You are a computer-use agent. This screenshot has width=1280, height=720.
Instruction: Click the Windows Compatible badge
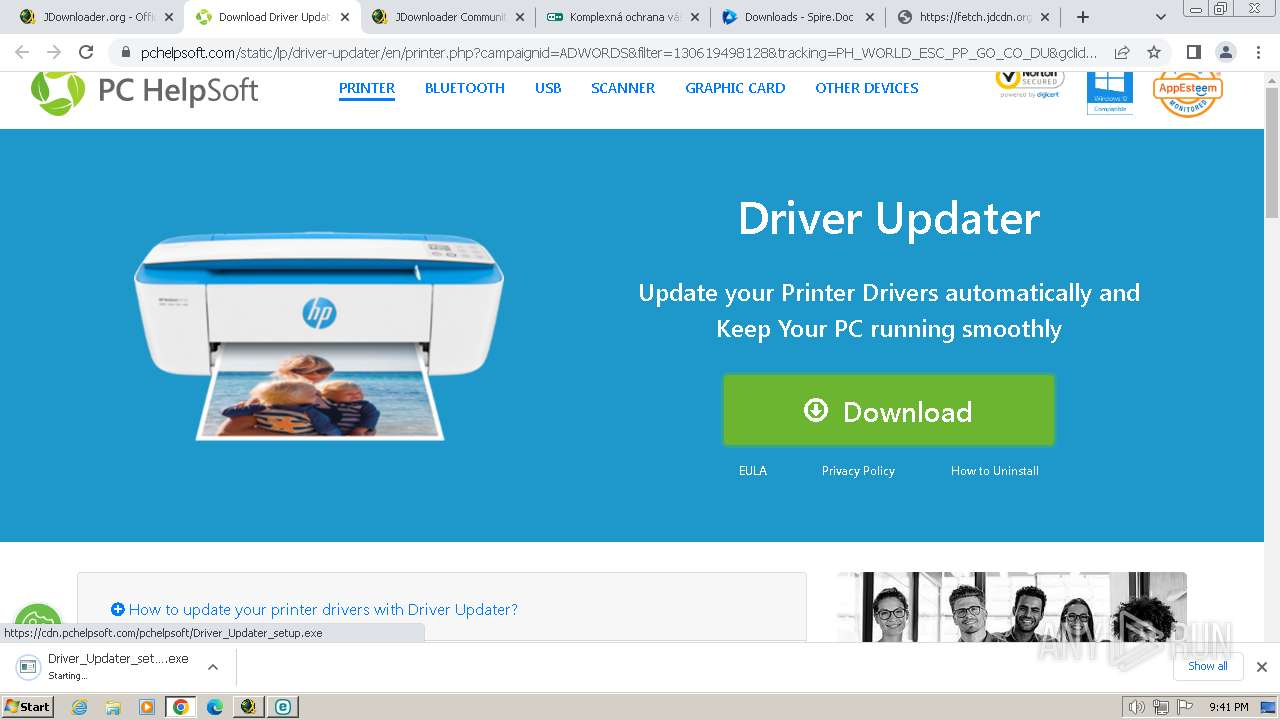[1110, 92]
